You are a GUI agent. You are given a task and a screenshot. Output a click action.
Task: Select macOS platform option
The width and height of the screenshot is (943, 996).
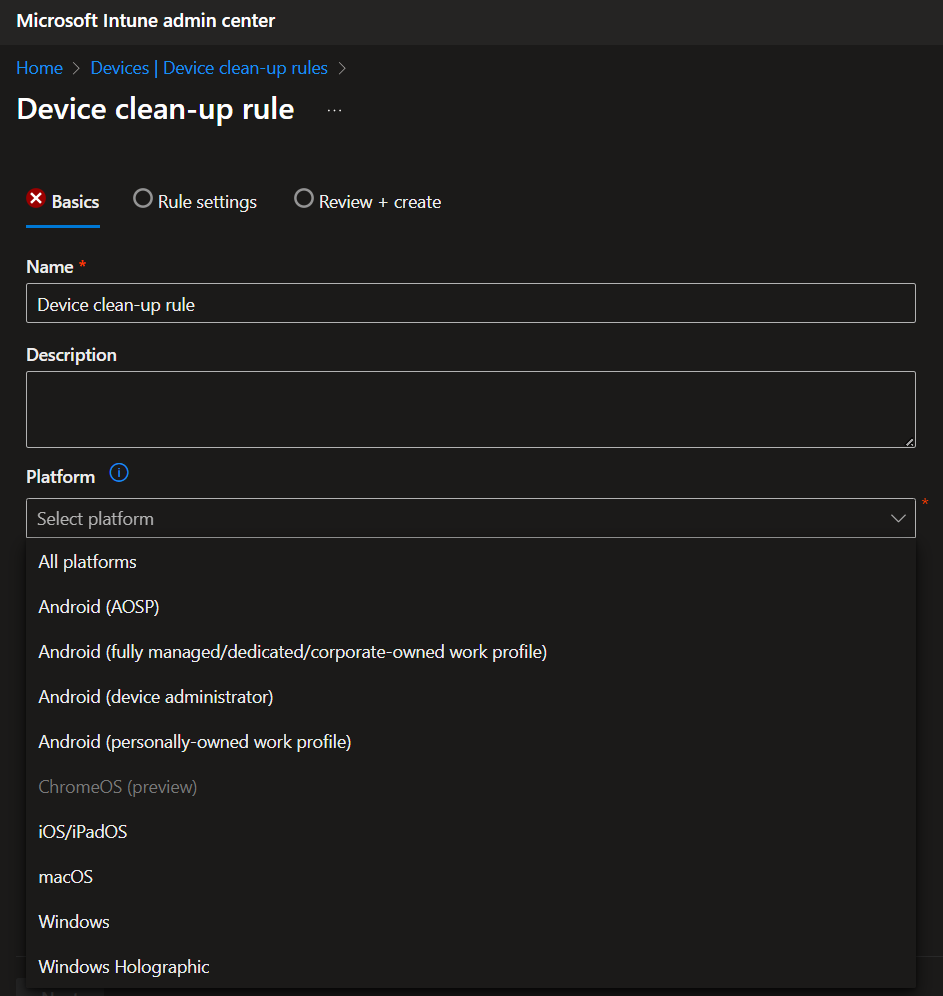click(471, 877)
